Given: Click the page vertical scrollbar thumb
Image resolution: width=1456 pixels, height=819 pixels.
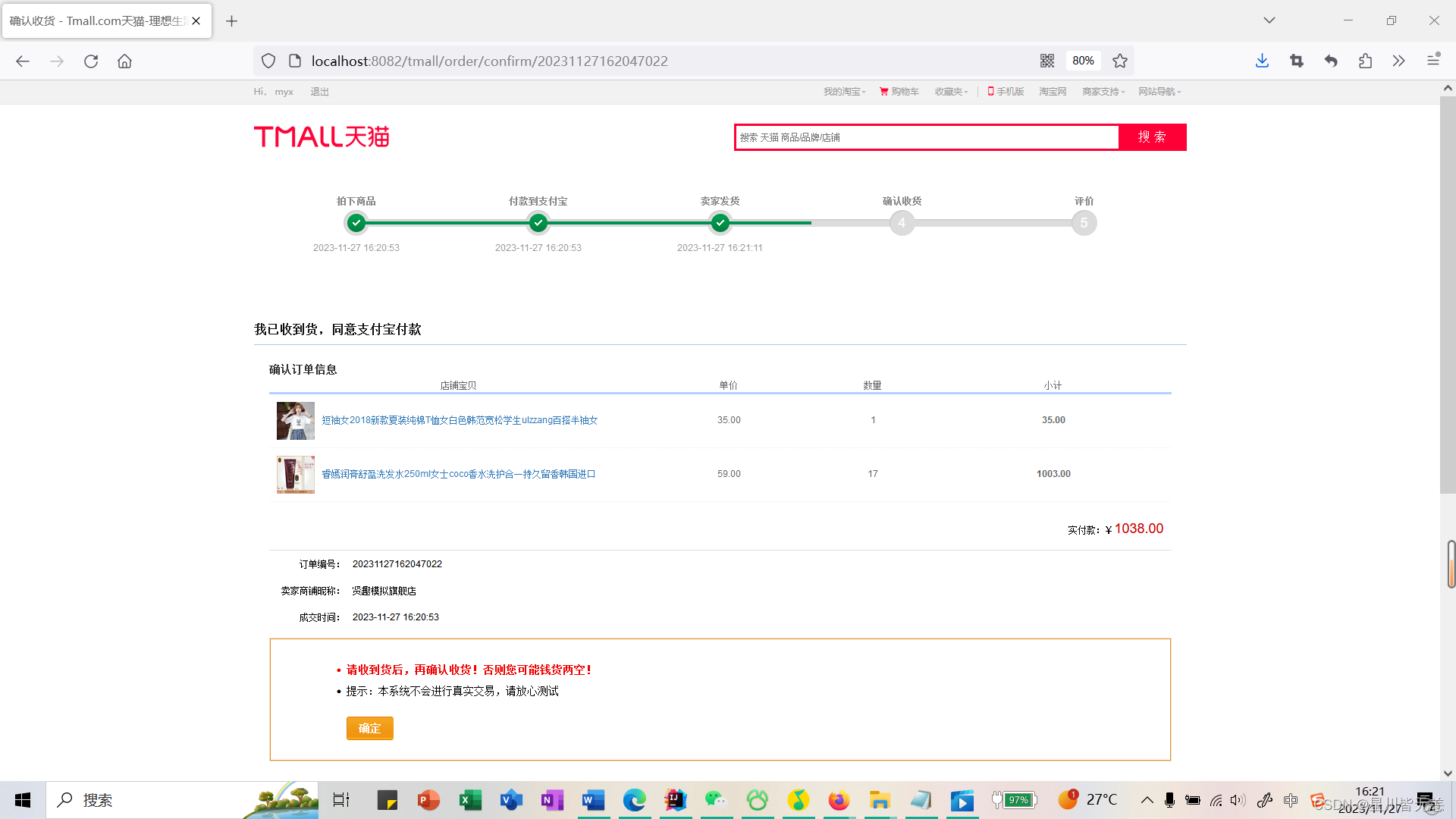Looking at the screenshot, I should pos(1447,296).
